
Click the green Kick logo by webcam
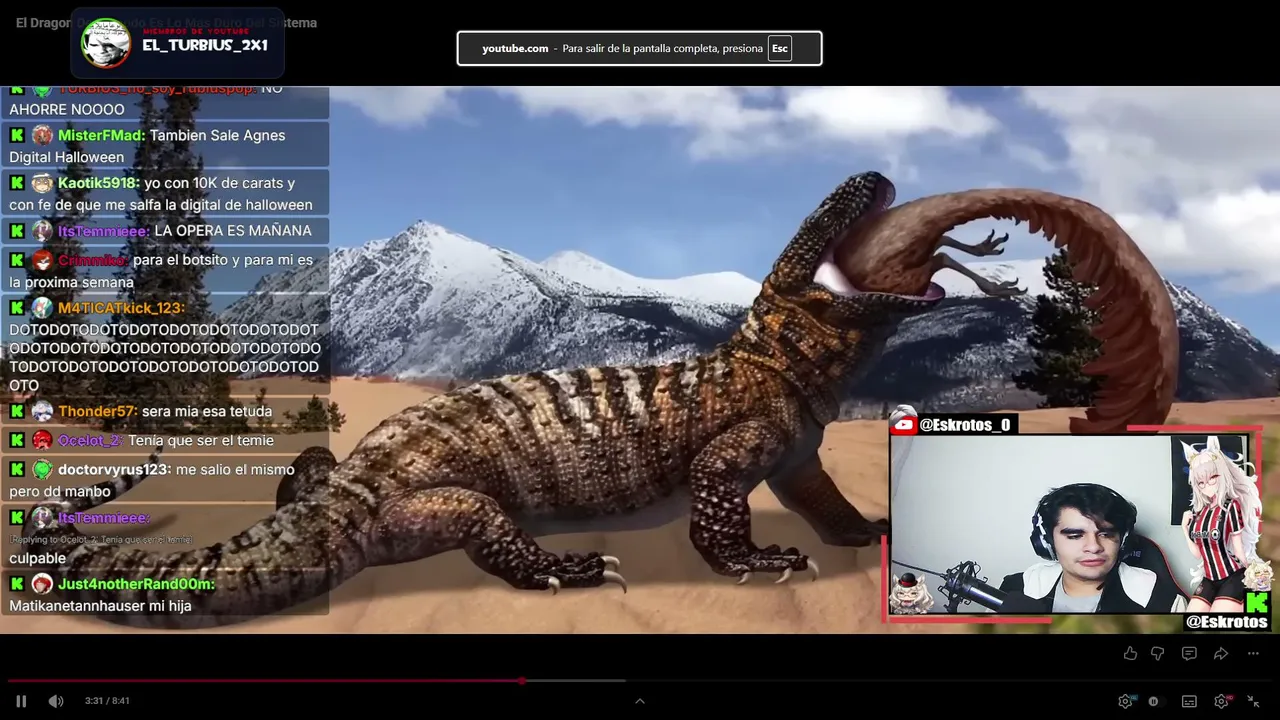coord(1257,602)
